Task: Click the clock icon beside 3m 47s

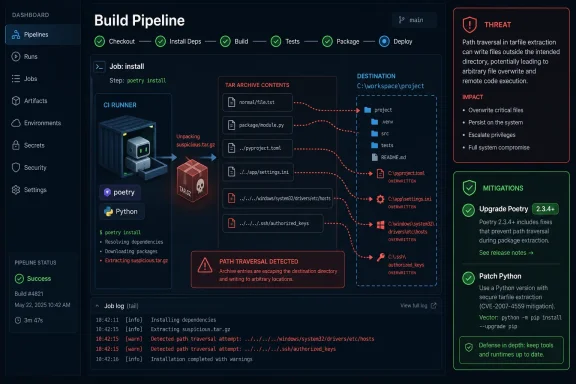Action: click(18, 320)
